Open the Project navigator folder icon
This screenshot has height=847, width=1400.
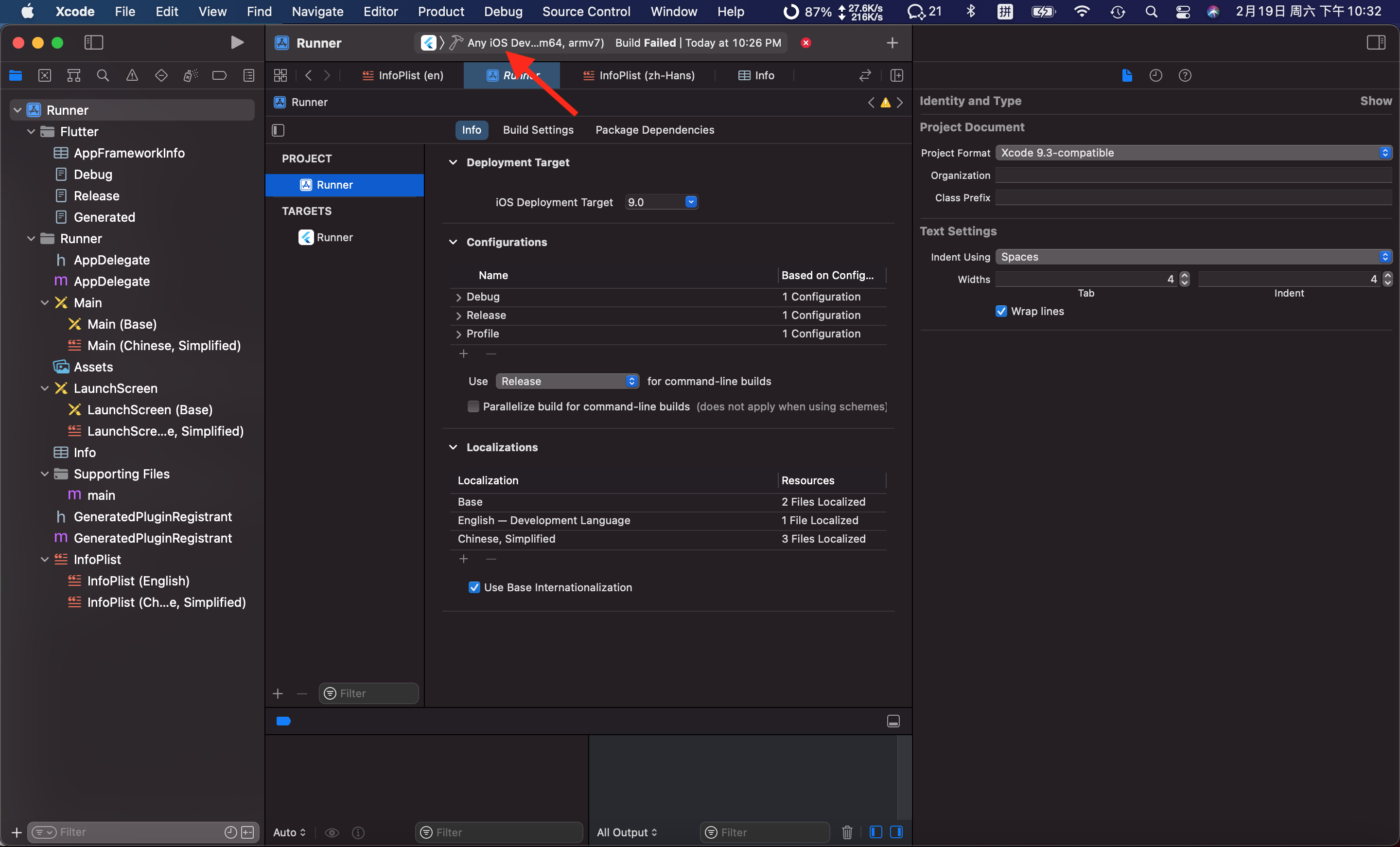point(16,75)
